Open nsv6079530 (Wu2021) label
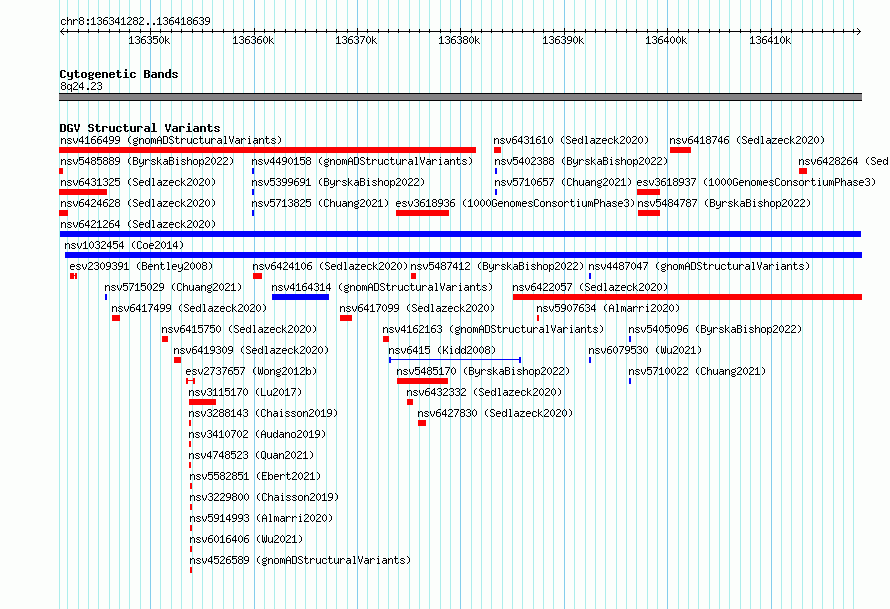 [x=645, y=350]
